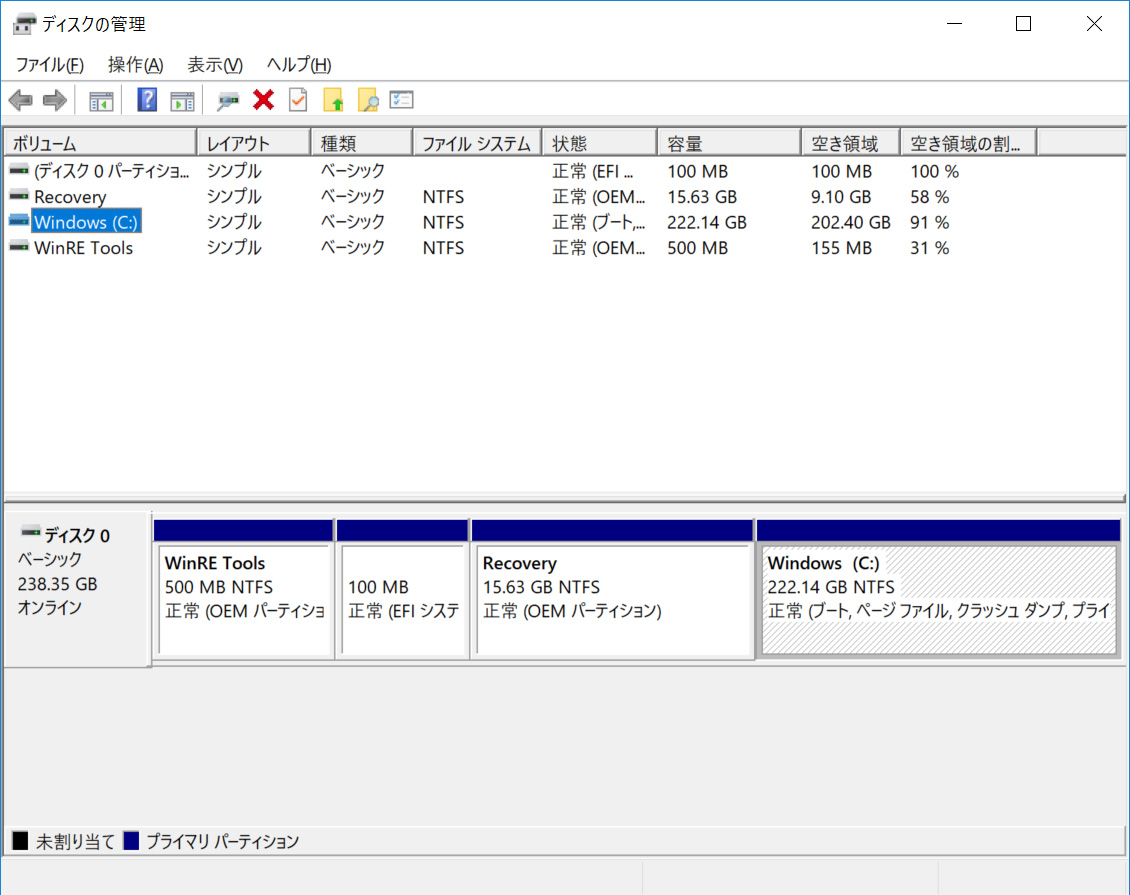Click the view settings list icon
The image size is (1130, 895).
click(x=401, y=99)
